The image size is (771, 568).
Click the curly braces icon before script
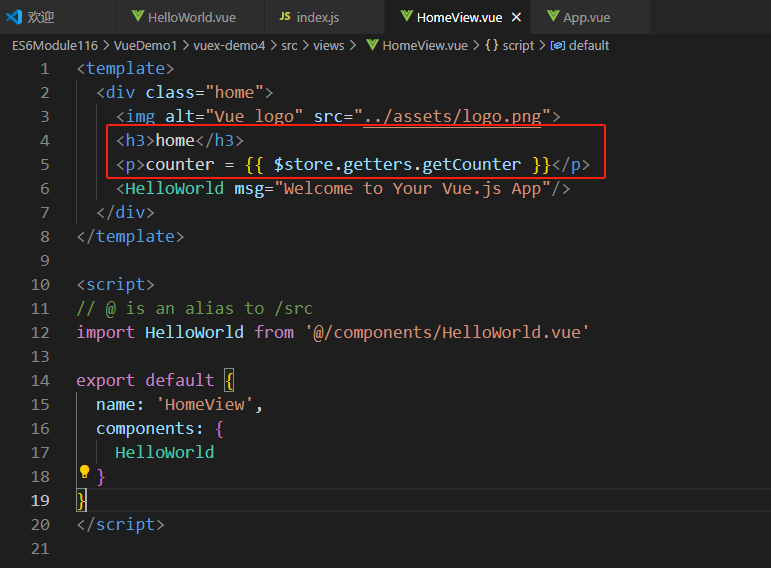click(492, 45)
